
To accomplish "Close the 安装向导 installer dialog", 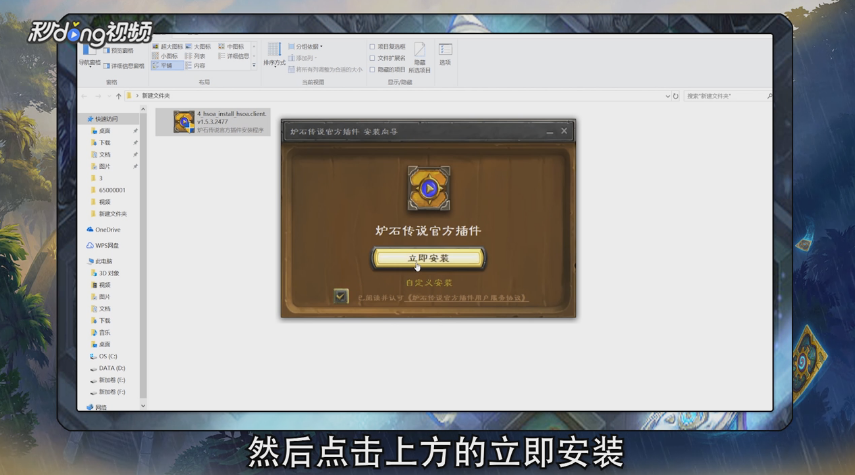I will pos(564,131).
